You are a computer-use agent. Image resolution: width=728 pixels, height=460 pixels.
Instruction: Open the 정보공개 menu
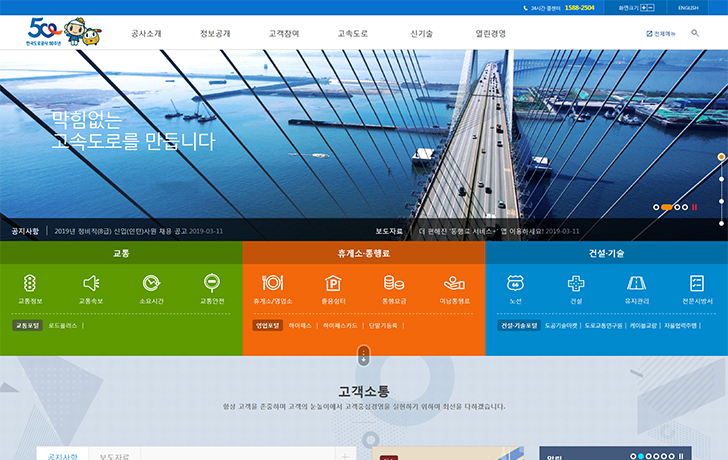click(x=215, y=33)
